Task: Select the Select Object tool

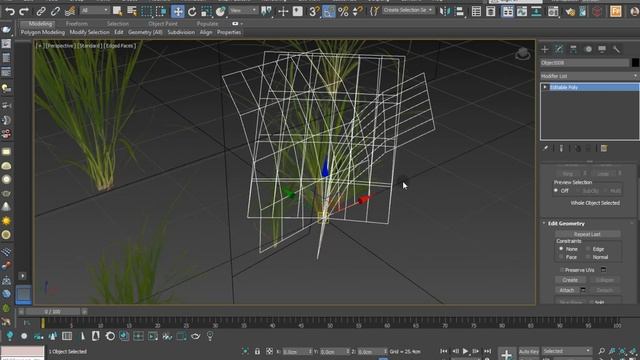Action: tap(118, 11)
